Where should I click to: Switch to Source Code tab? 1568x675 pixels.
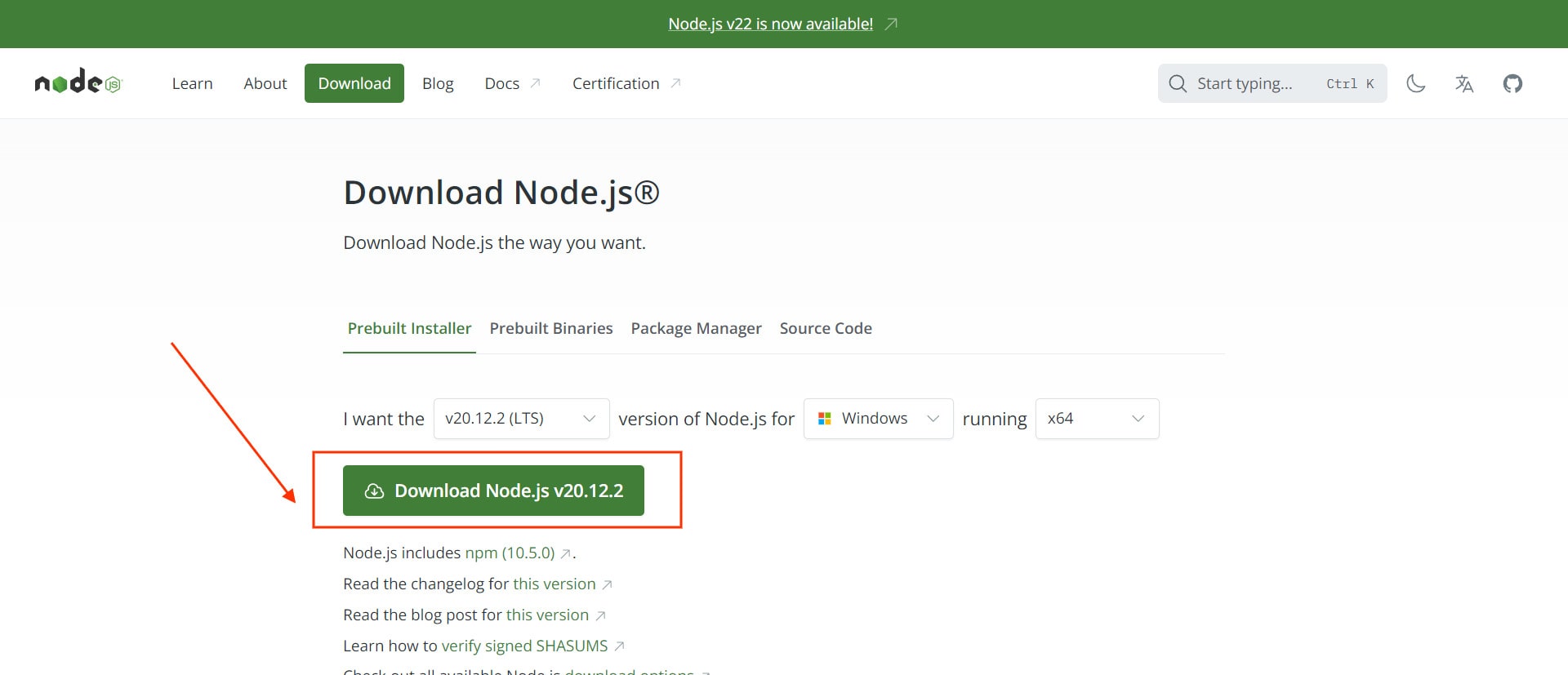(826, 328)
